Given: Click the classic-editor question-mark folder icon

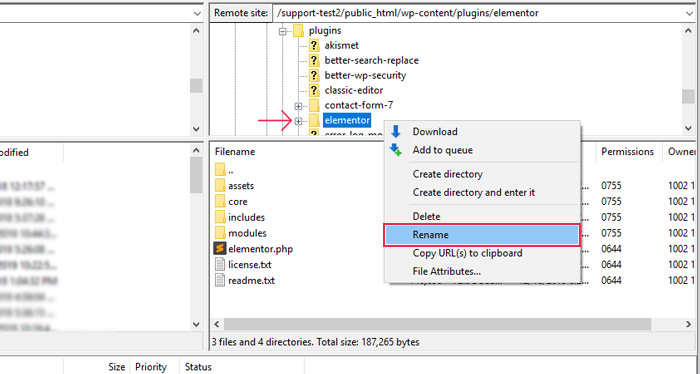Looking at the screenshot, I should tap(314, 90).
